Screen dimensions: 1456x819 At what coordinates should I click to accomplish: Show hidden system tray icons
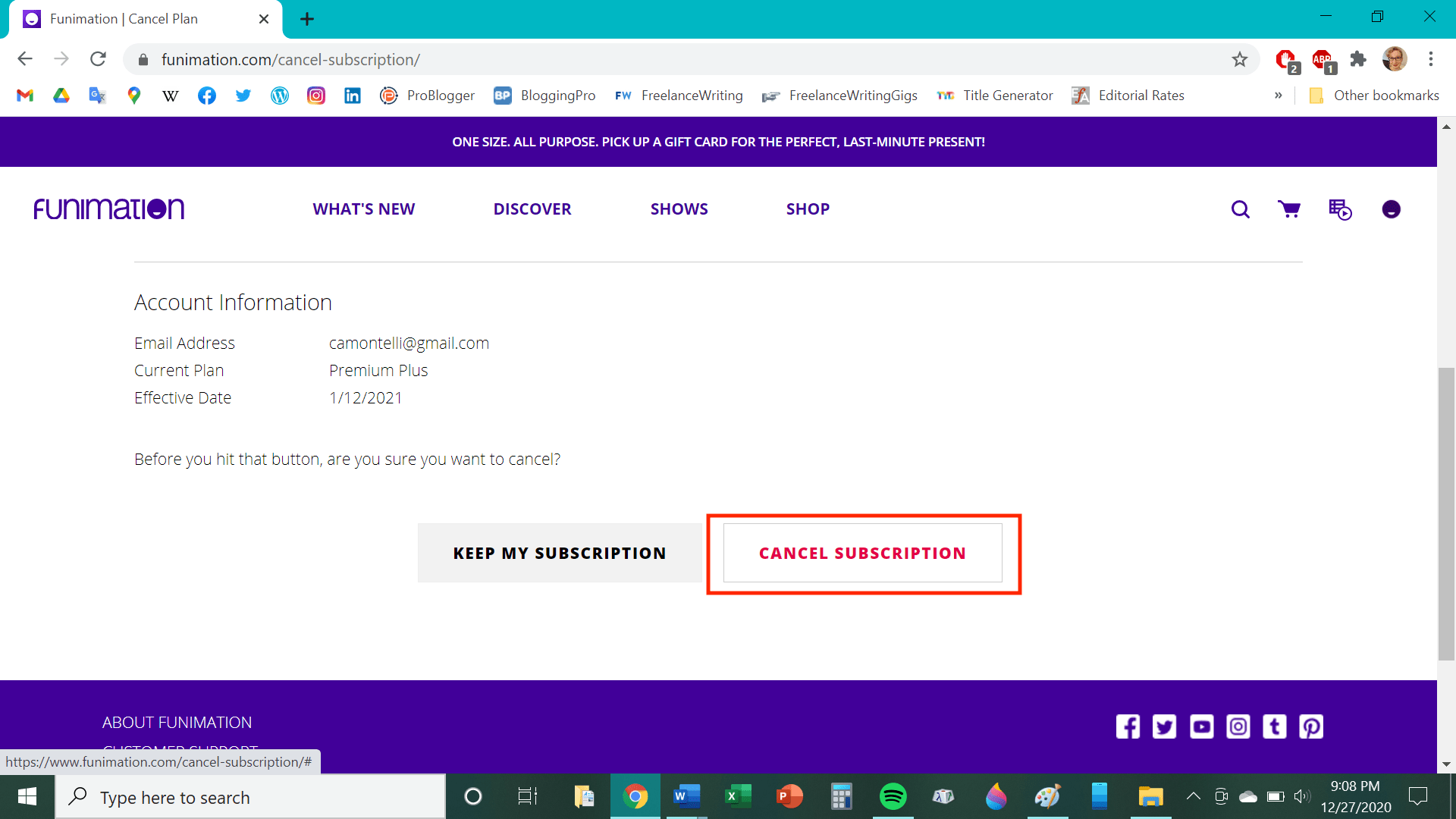click(1193, 796)
